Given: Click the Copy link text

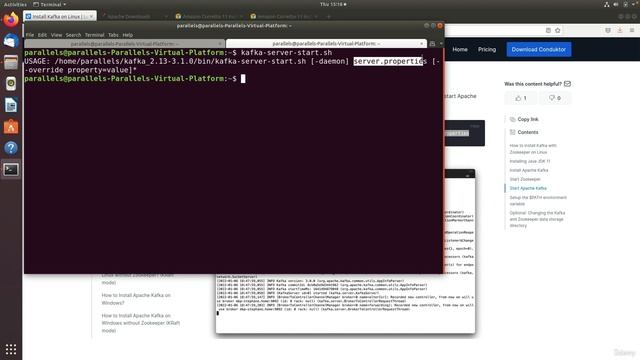Looking at the screenshot, I should point(528,119).
